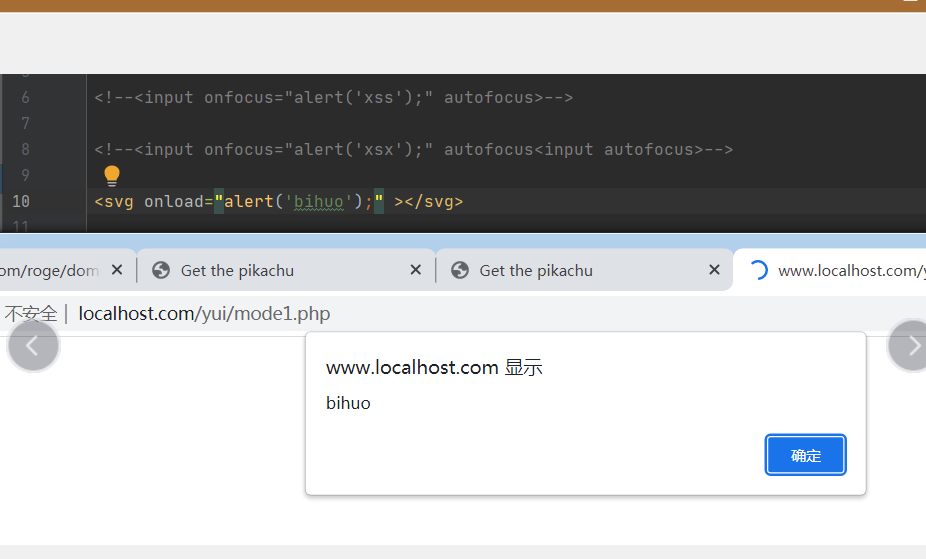
Task: Click line number 8 in editor gutter
Action: (25, 149)
